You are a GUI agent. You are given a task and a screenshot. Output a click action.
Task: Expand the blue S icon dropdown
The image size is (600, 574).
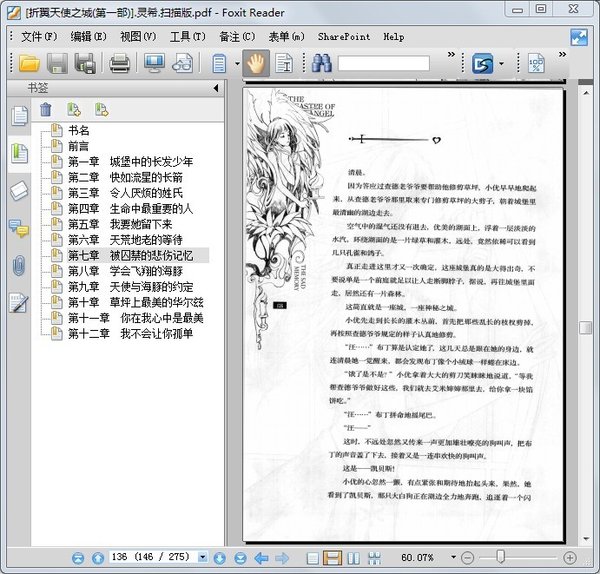click(x=501, y=64)
